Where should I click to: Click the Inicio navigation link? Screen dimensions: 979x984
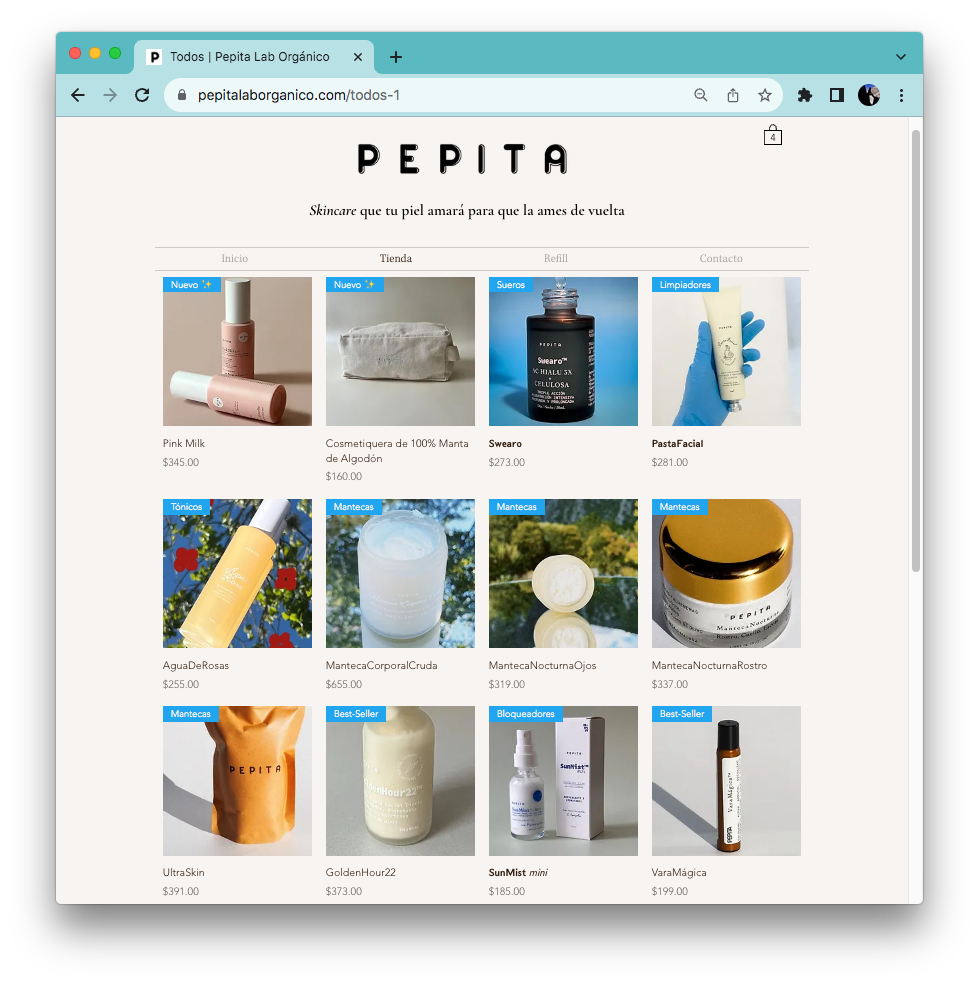[x=234, y=259]
